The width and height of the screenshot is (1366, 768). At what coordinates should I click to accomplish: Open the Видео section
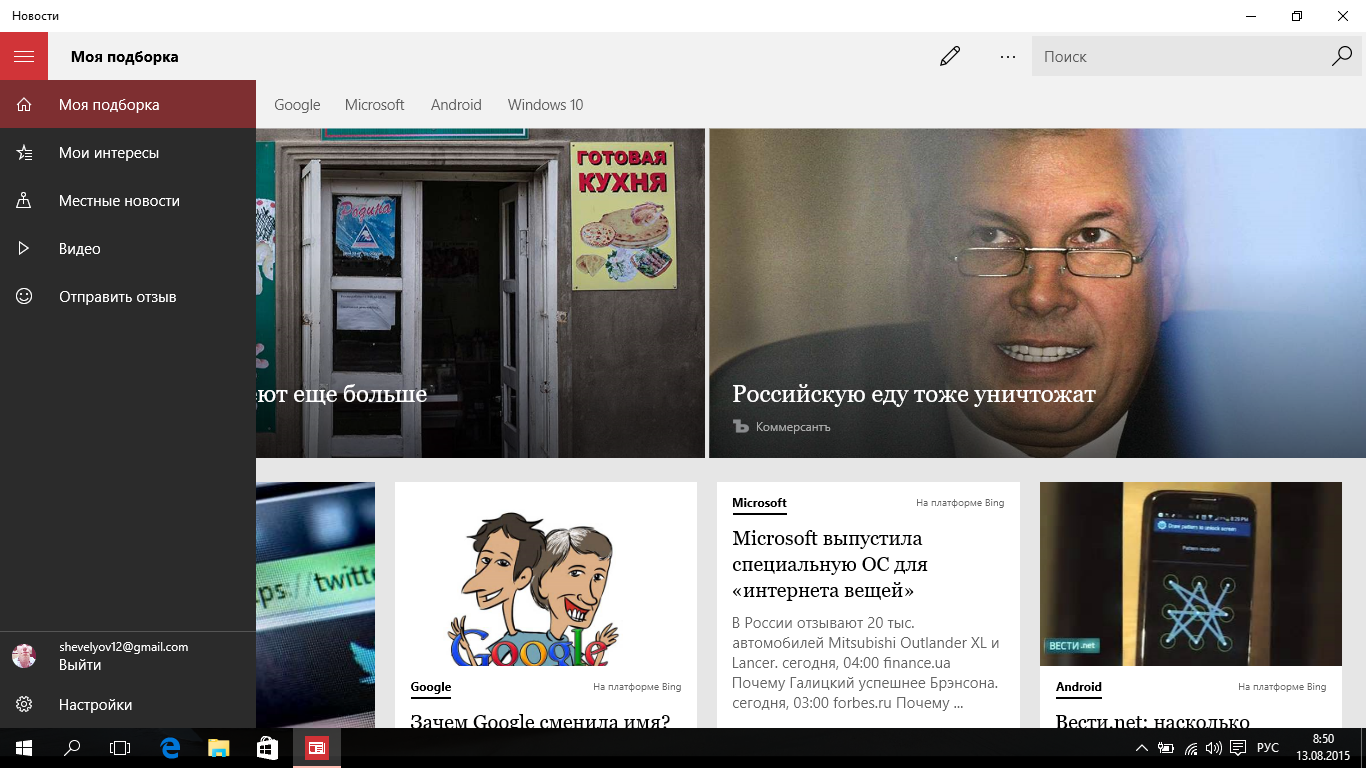[x=128, y=249]
